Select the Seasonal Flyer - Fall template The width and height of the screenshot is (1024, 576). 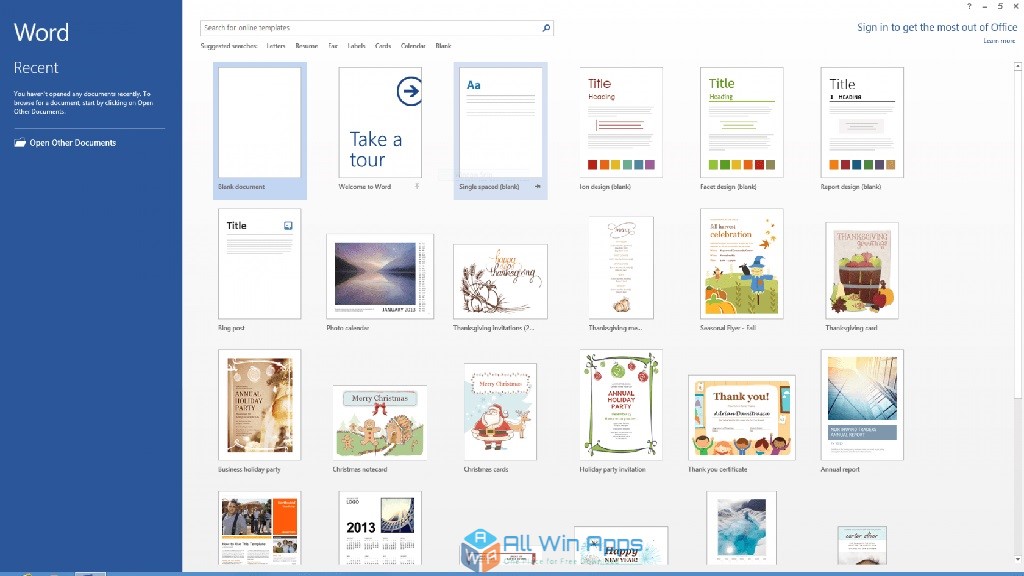(742, 264)
